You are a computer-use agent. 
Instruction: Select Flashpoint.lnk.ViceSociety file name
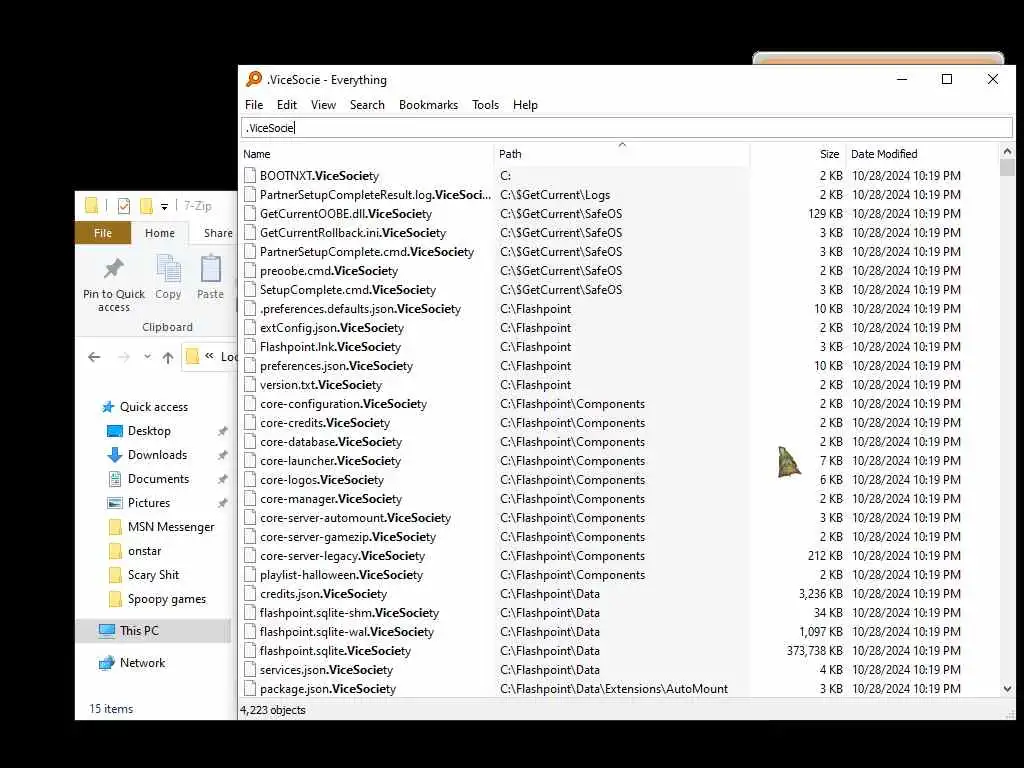click(330, 347)
